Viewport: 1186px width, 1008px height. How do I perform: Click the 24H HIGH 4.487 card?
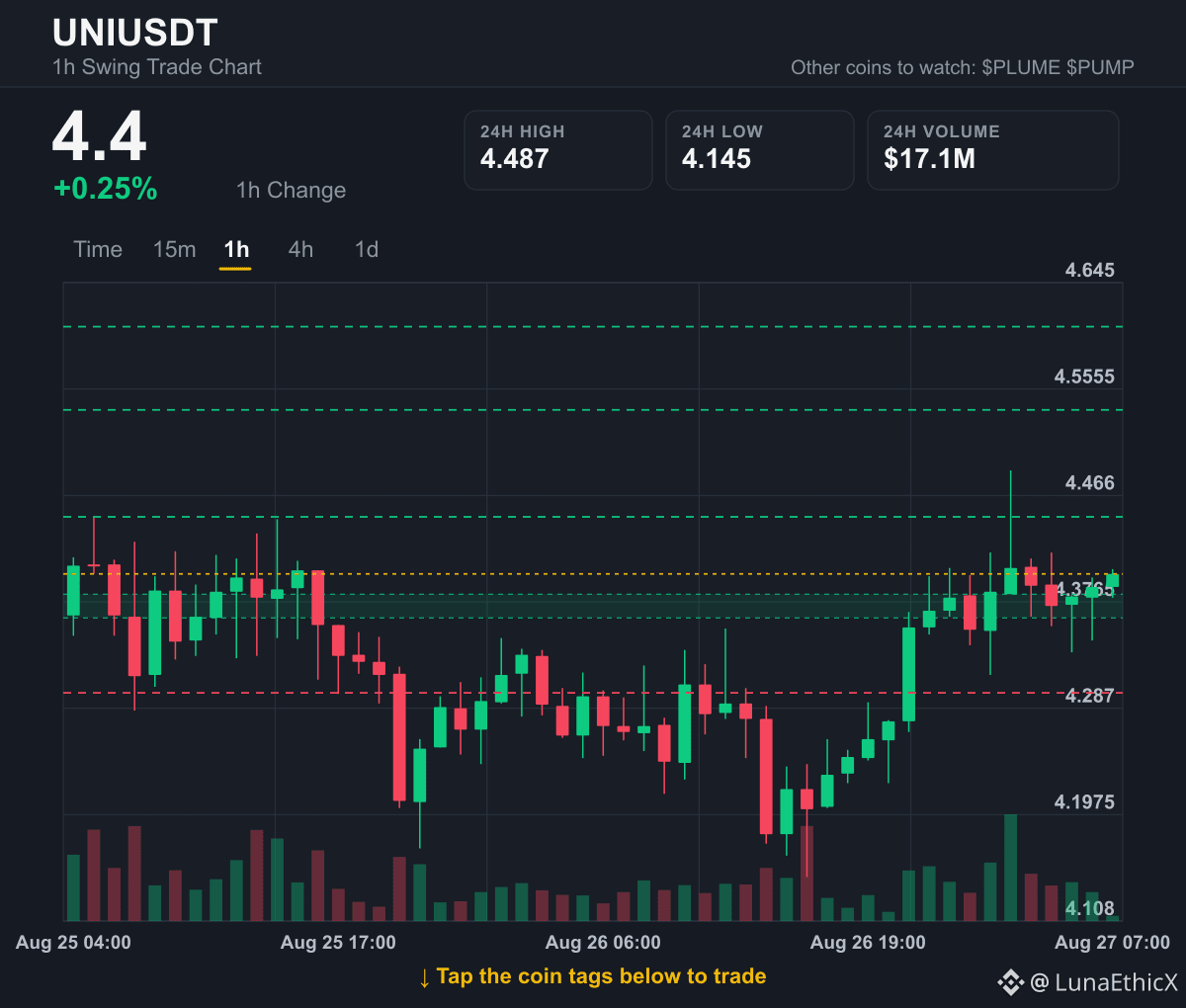tap(558, 150)
